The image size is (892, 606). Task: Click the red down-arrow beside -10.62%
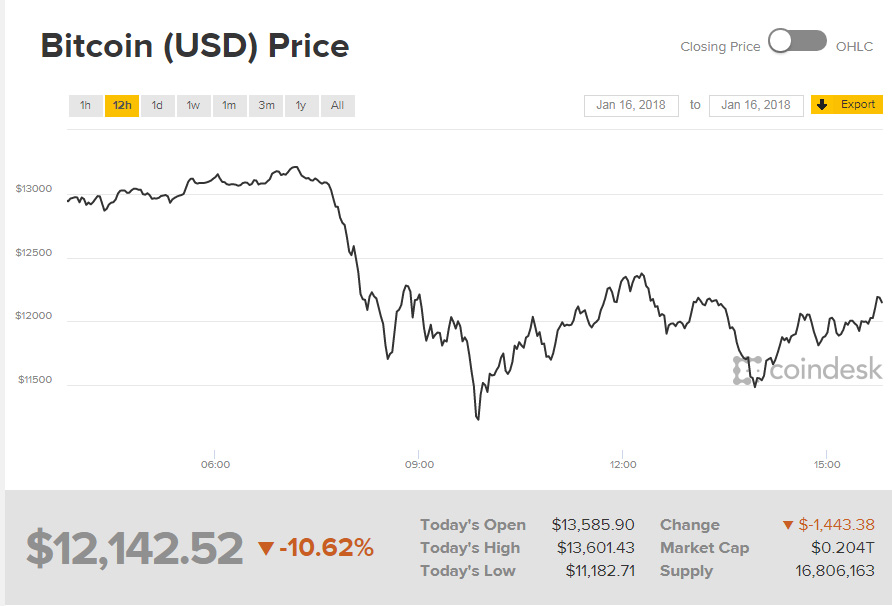tap(265, 548)
